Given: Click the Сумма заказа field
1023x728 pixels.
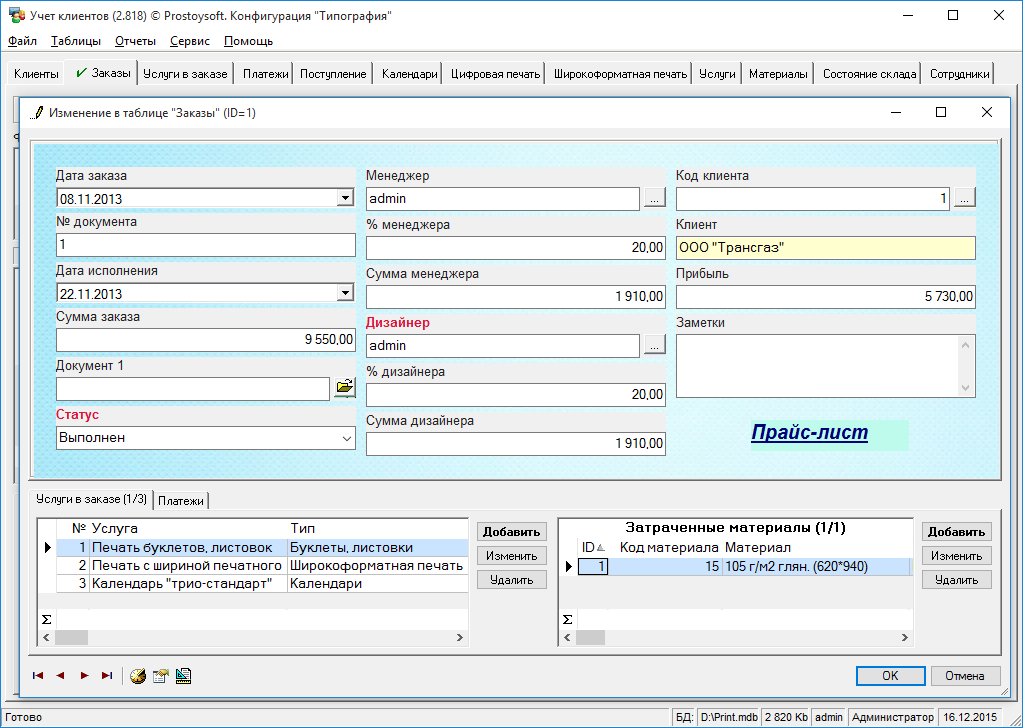Looking at the screenshot, I should 206,339.
